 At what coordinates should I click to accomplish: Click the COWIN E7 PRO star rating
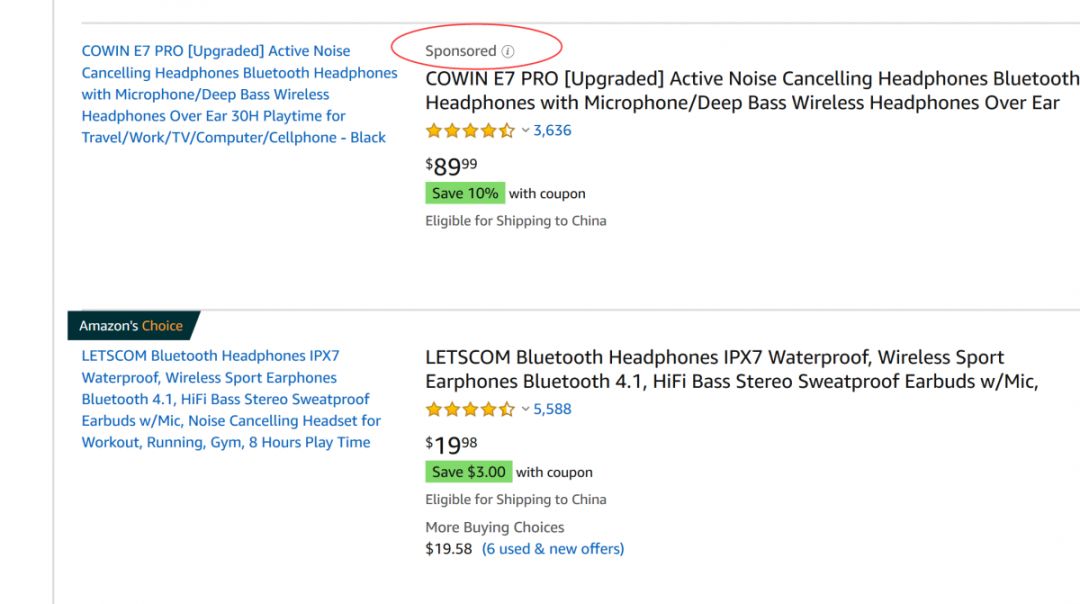470,130
